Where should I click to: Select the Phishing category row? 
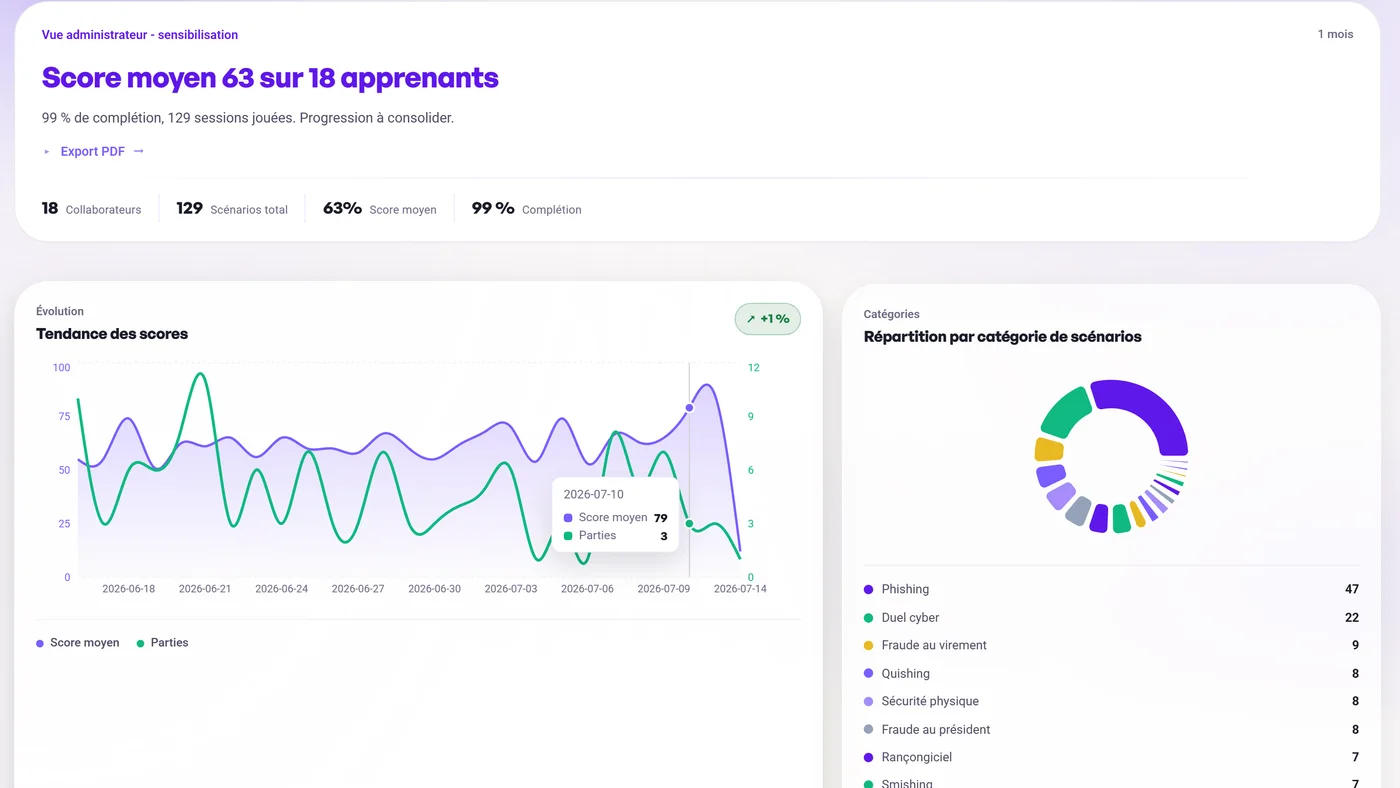pyautogui.click(x=1111, y=590)
